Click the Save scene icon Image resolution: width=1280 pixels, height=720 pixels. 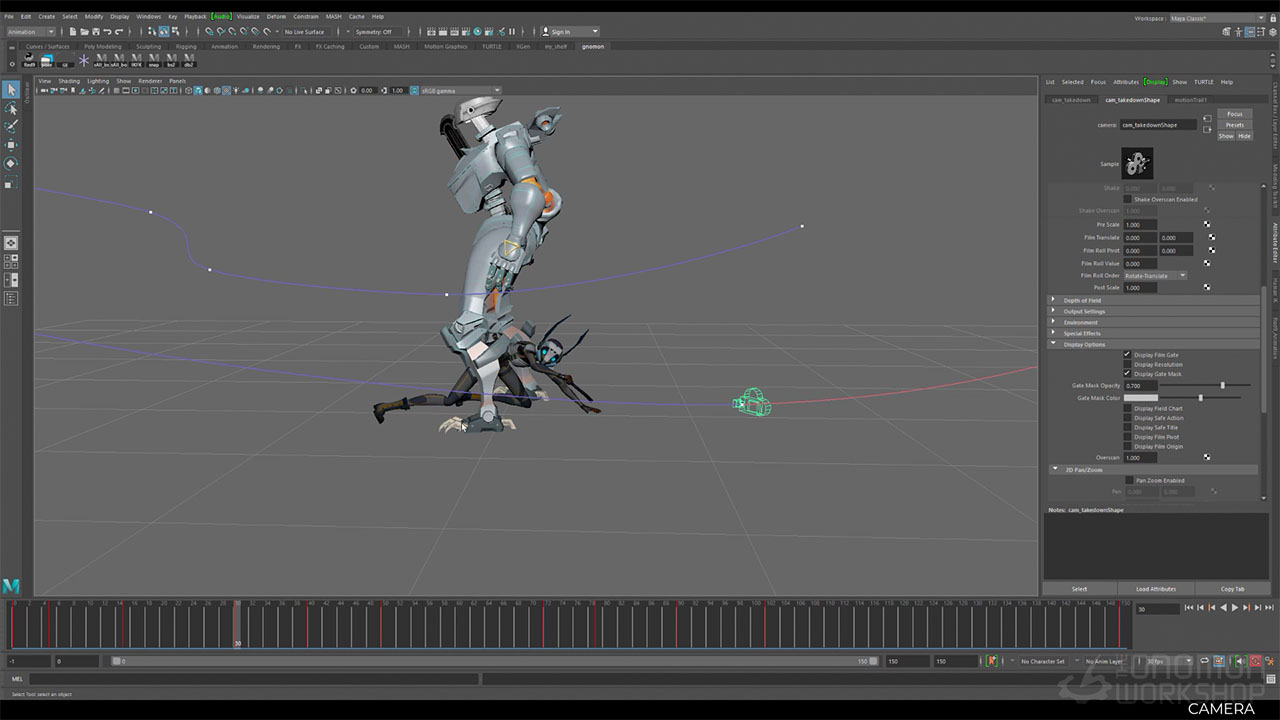coord(96,32)
